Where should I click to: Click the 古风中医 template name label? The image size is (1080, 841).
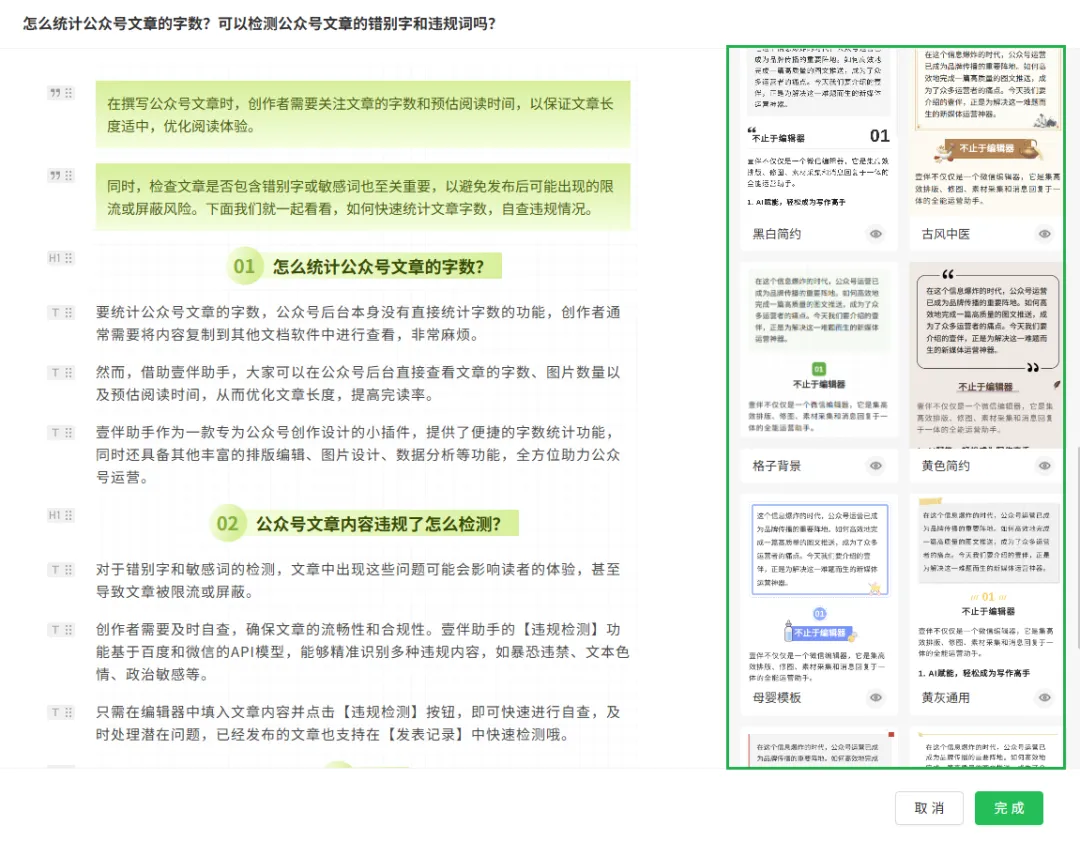(946, 234)
